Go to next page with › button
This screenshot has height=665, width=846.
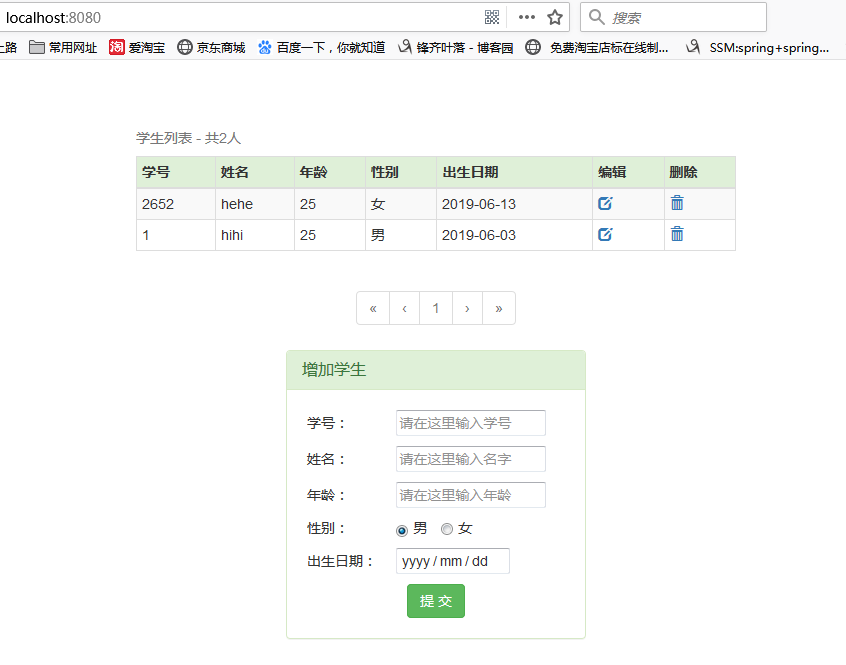point(467,308)
